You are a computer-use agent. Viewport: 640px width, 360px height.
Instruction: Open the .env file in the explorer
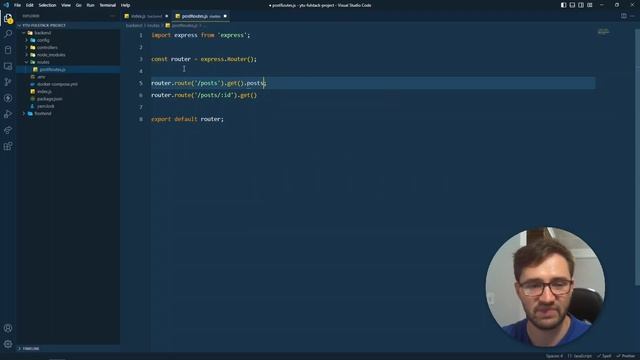[x=41, y=77]
